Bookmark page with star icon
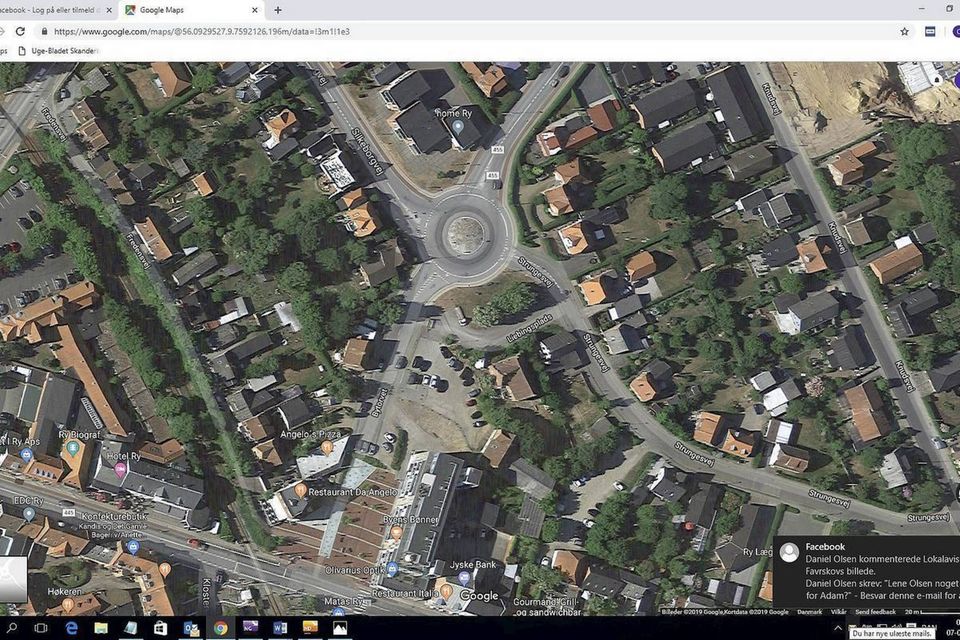960x640 pixels. click(904, 31)
